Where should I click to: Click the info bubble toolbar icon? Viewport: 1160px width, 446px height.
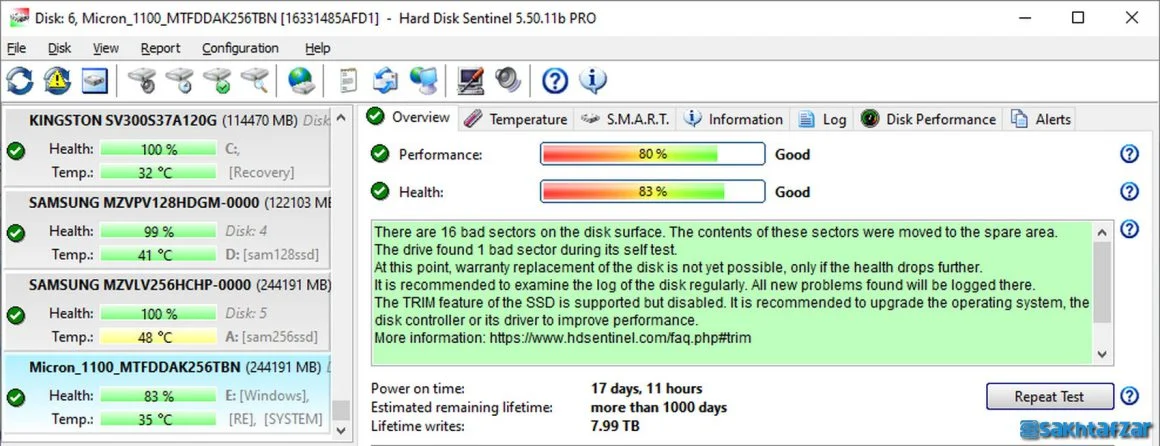point(593,80)
